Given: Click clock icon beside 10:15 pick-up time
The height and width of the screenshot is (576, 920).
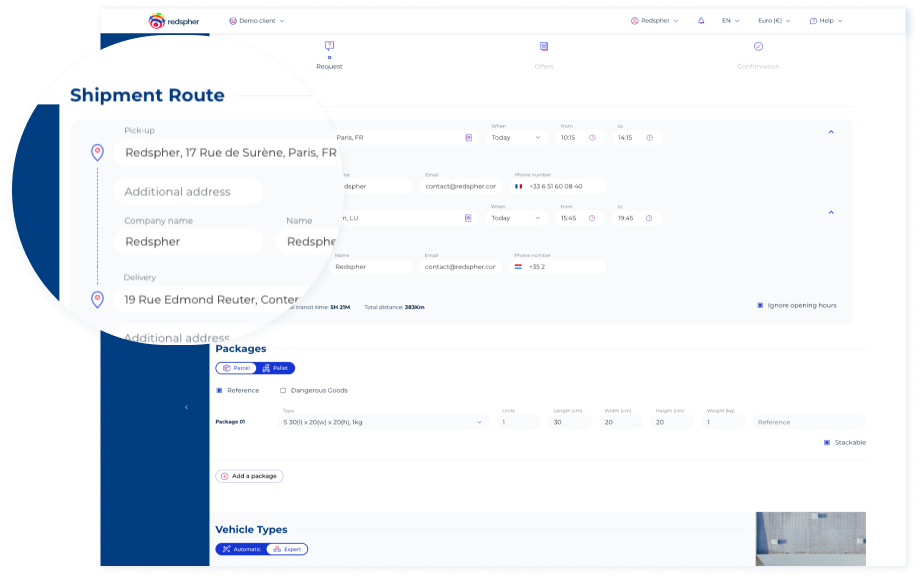Looking at the screenshot, I should [593, 138].
